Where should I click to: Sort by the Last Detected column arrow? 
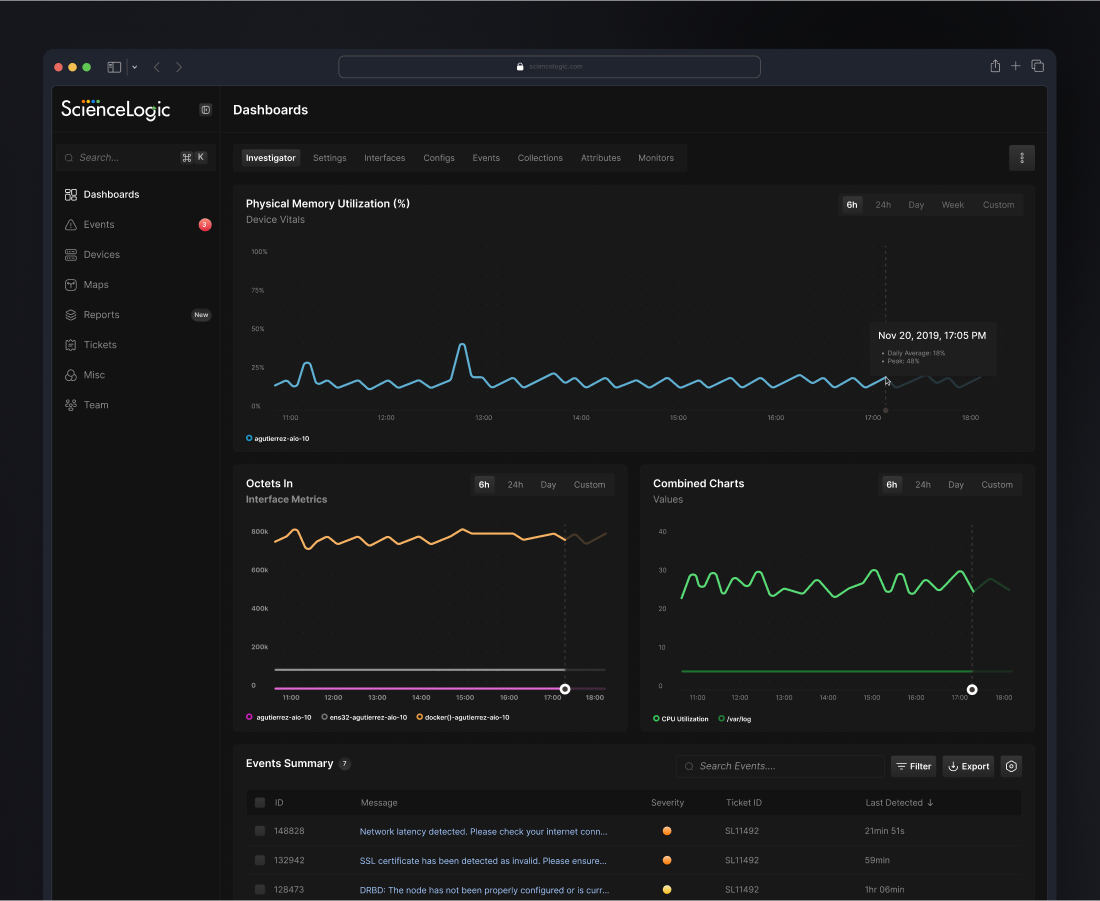[930, 803]
